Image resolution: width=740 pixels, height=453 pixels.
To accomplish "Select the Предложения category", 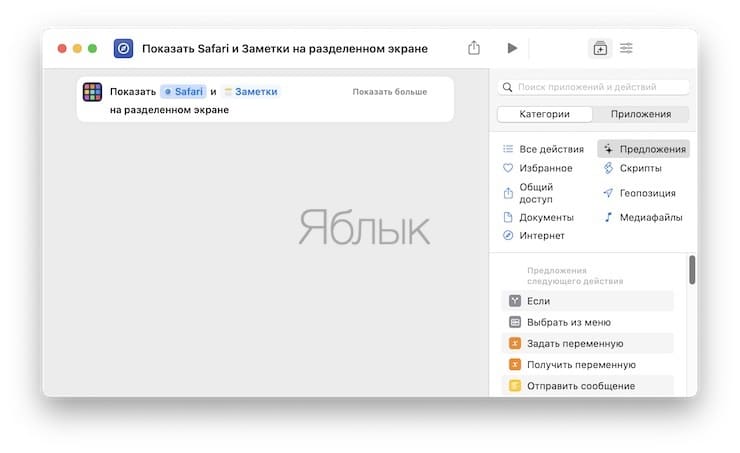I will [643, 149].
